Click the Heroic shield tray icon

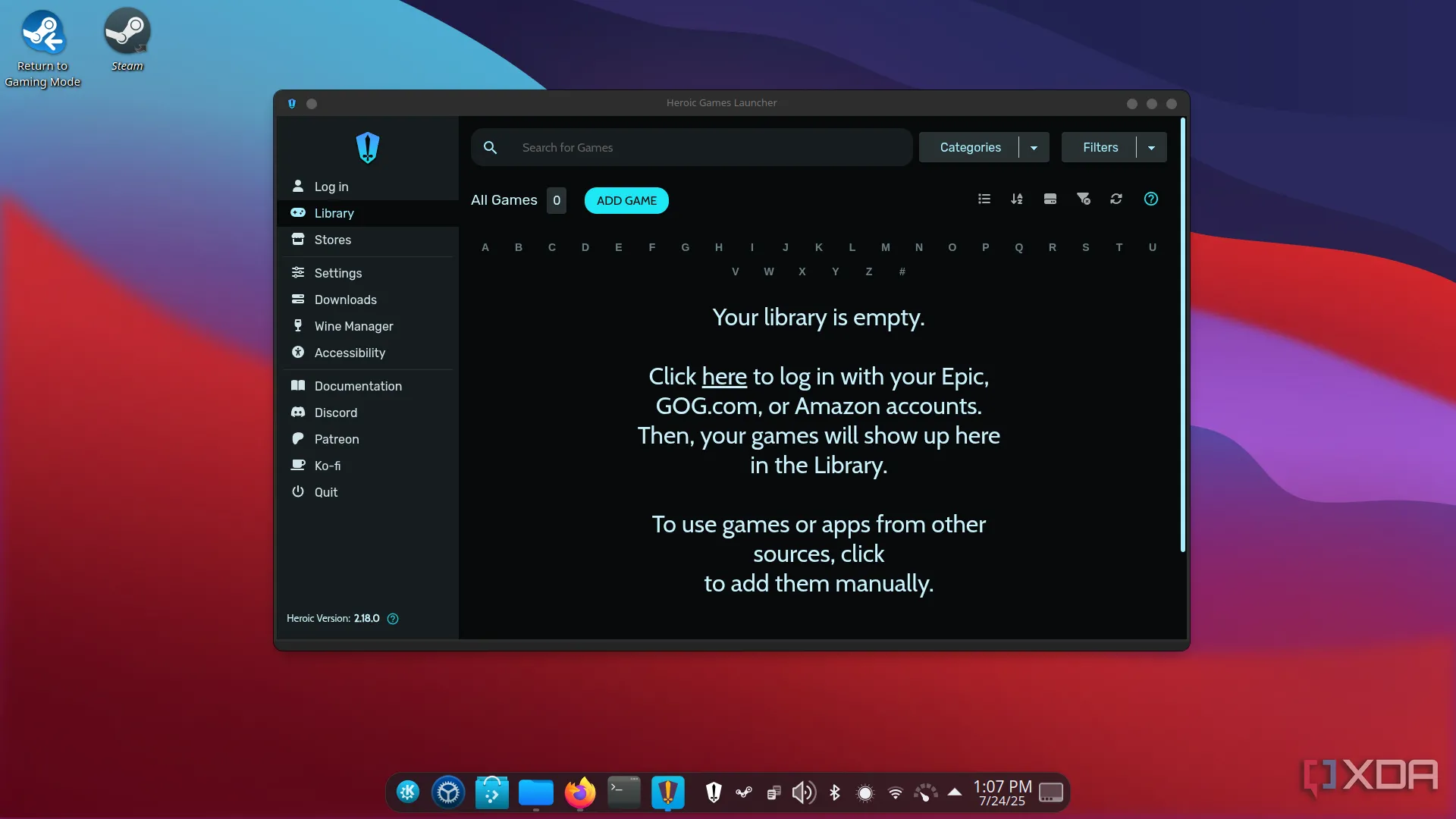[x=714, y=792]
